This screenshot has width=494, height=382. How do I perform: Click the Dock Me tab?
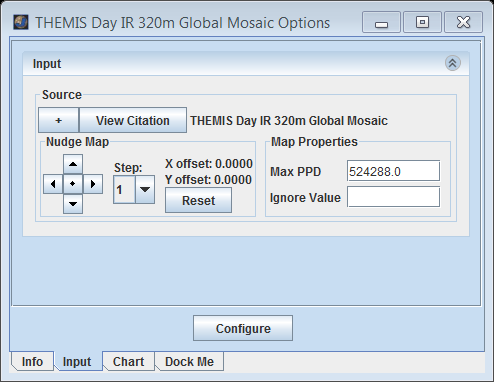pyautogui.click(x=189, y=361)
